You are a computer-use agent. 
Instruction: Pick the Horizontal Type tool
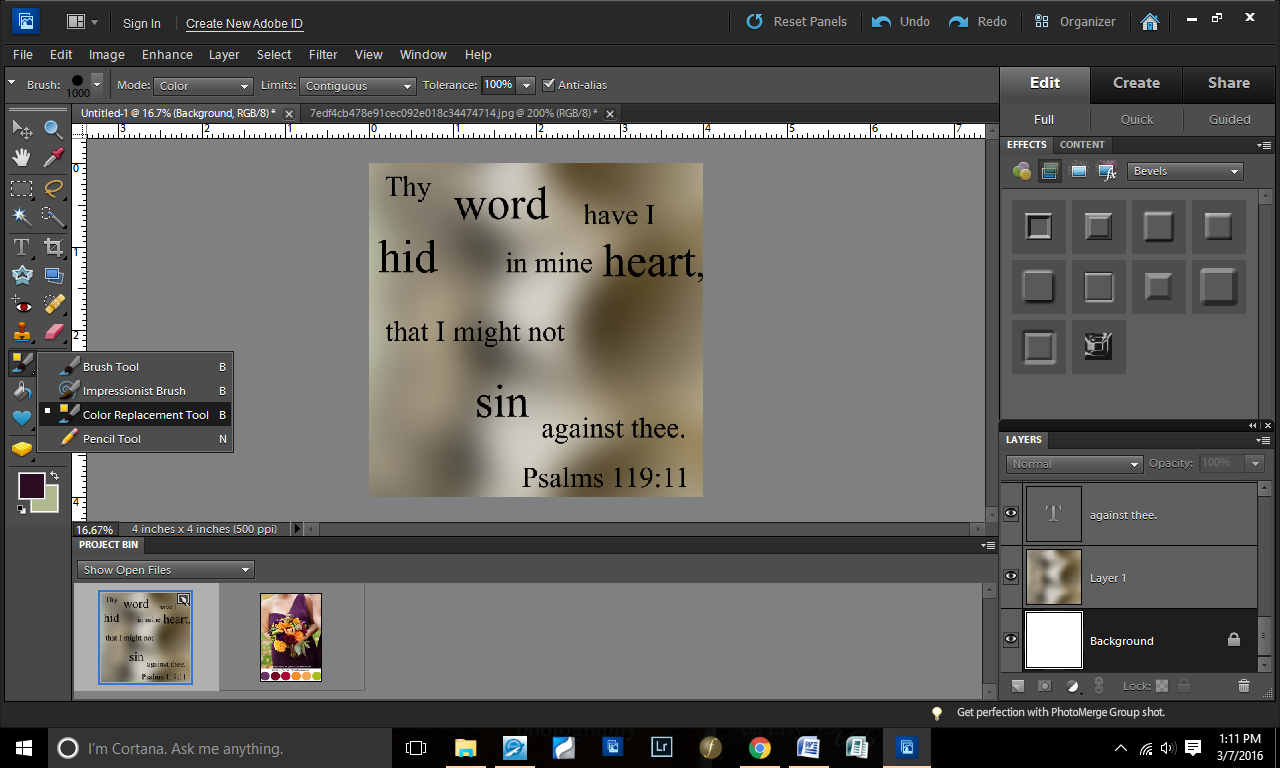coord(21,246)
